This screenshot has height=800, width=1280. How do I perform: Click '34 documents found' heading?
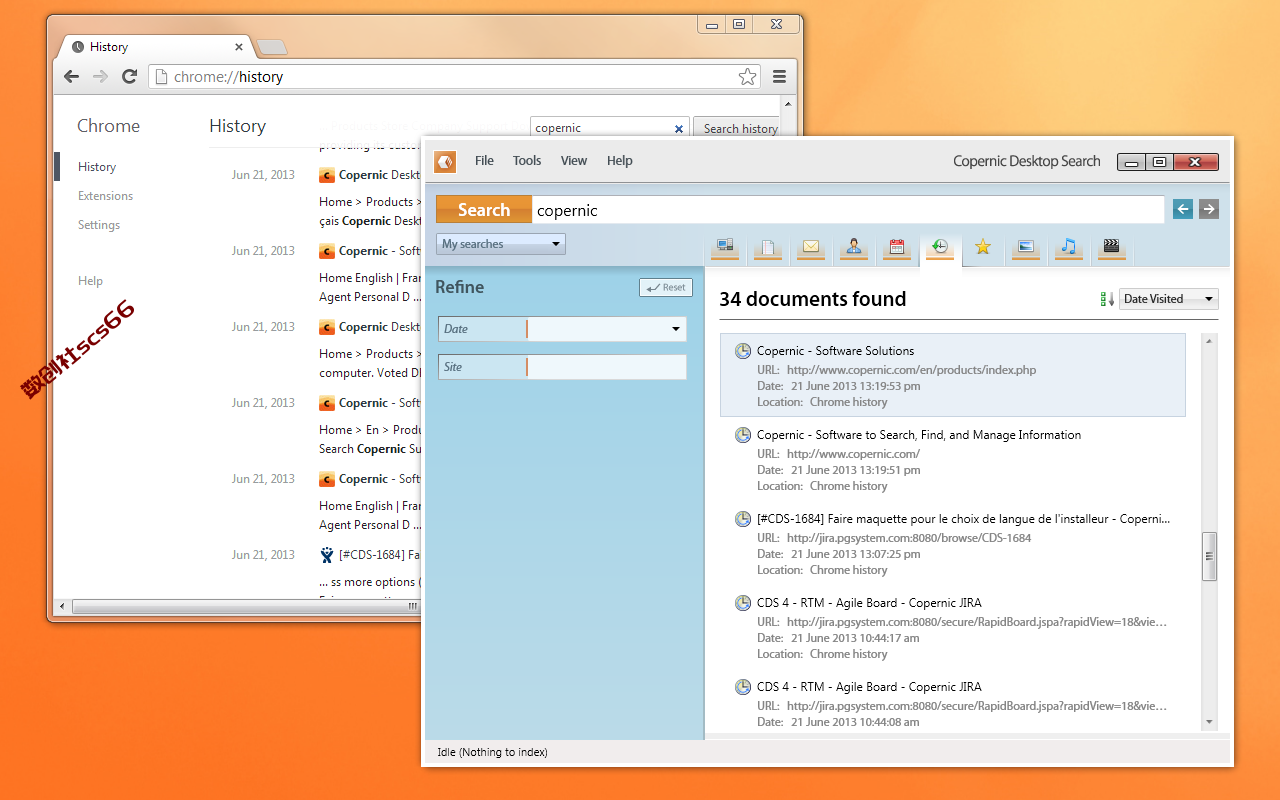pyautogui.click(x=812, y=299)
